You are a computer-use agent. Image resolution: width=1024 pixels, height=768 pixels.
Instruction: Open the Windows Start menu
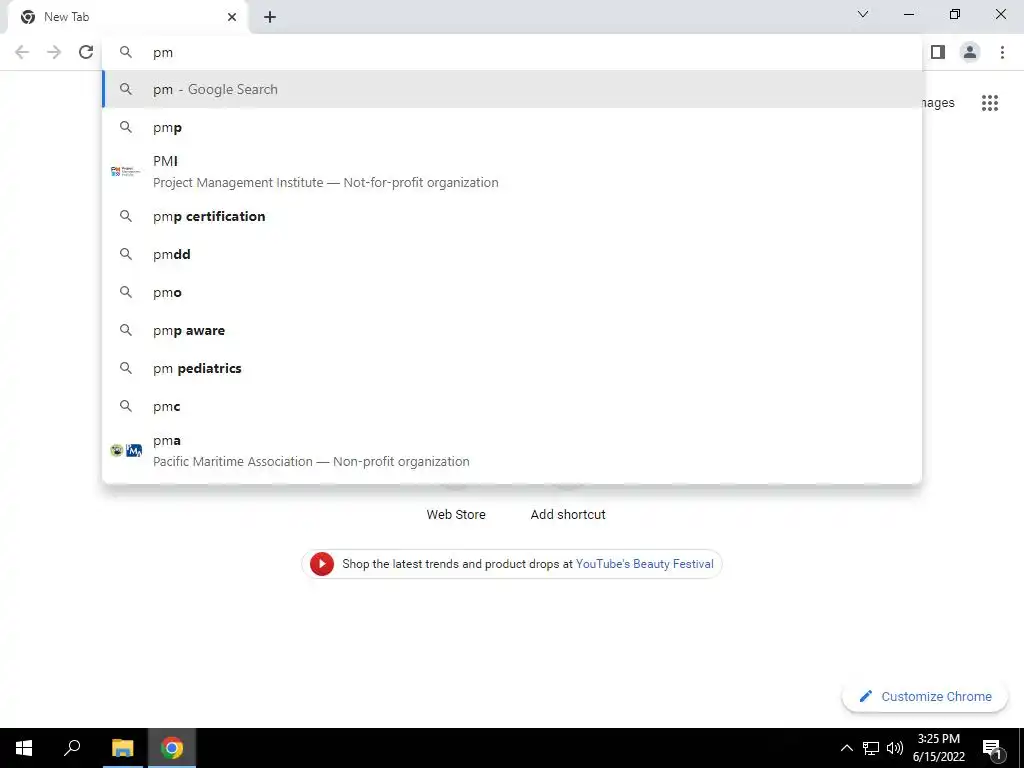(x=24, y=748)
